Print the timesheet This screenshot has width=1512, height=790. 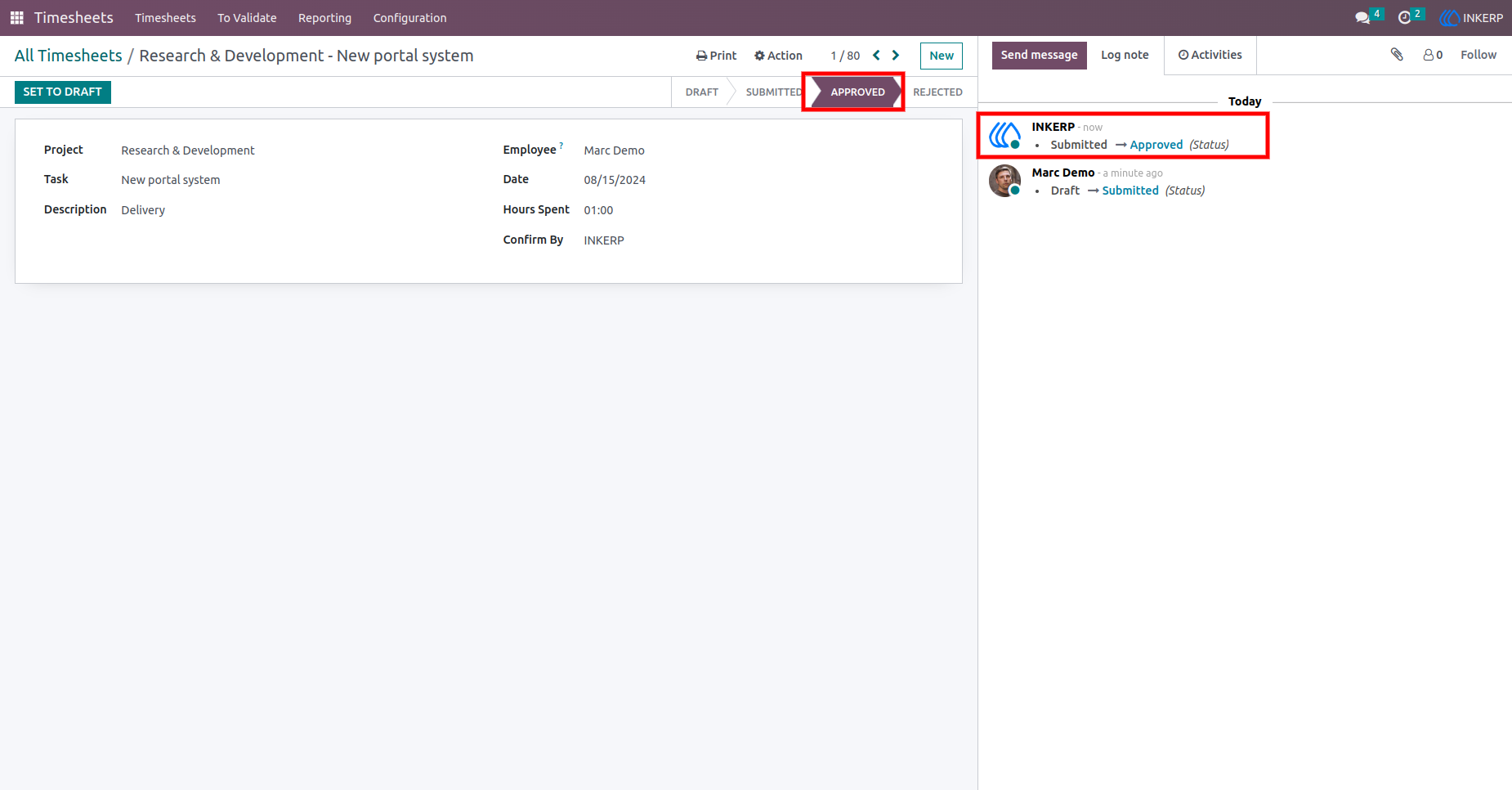pyautogui.click(x=716, y=56)
